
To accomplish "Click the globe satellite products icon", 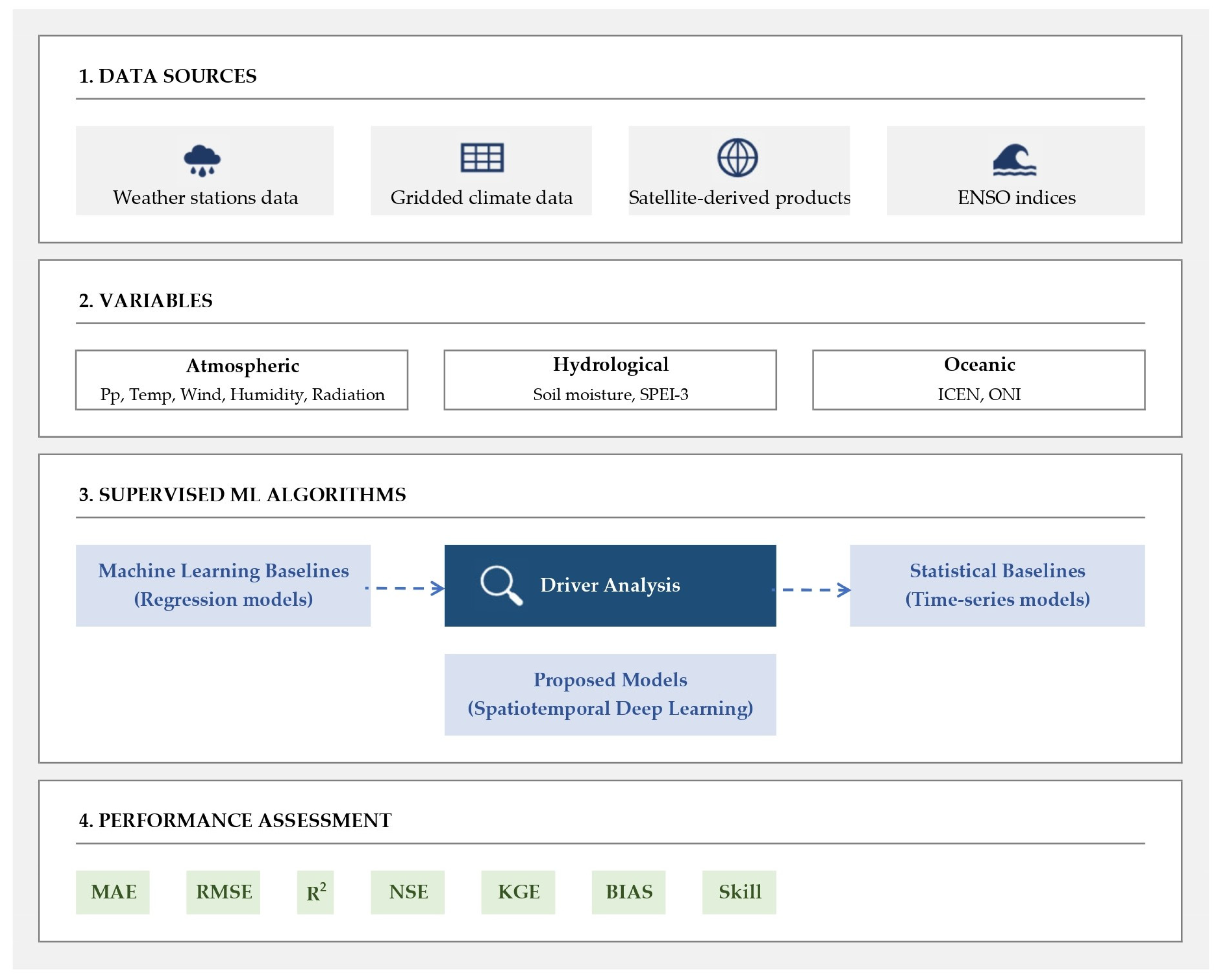I will (x=738, y=157).
